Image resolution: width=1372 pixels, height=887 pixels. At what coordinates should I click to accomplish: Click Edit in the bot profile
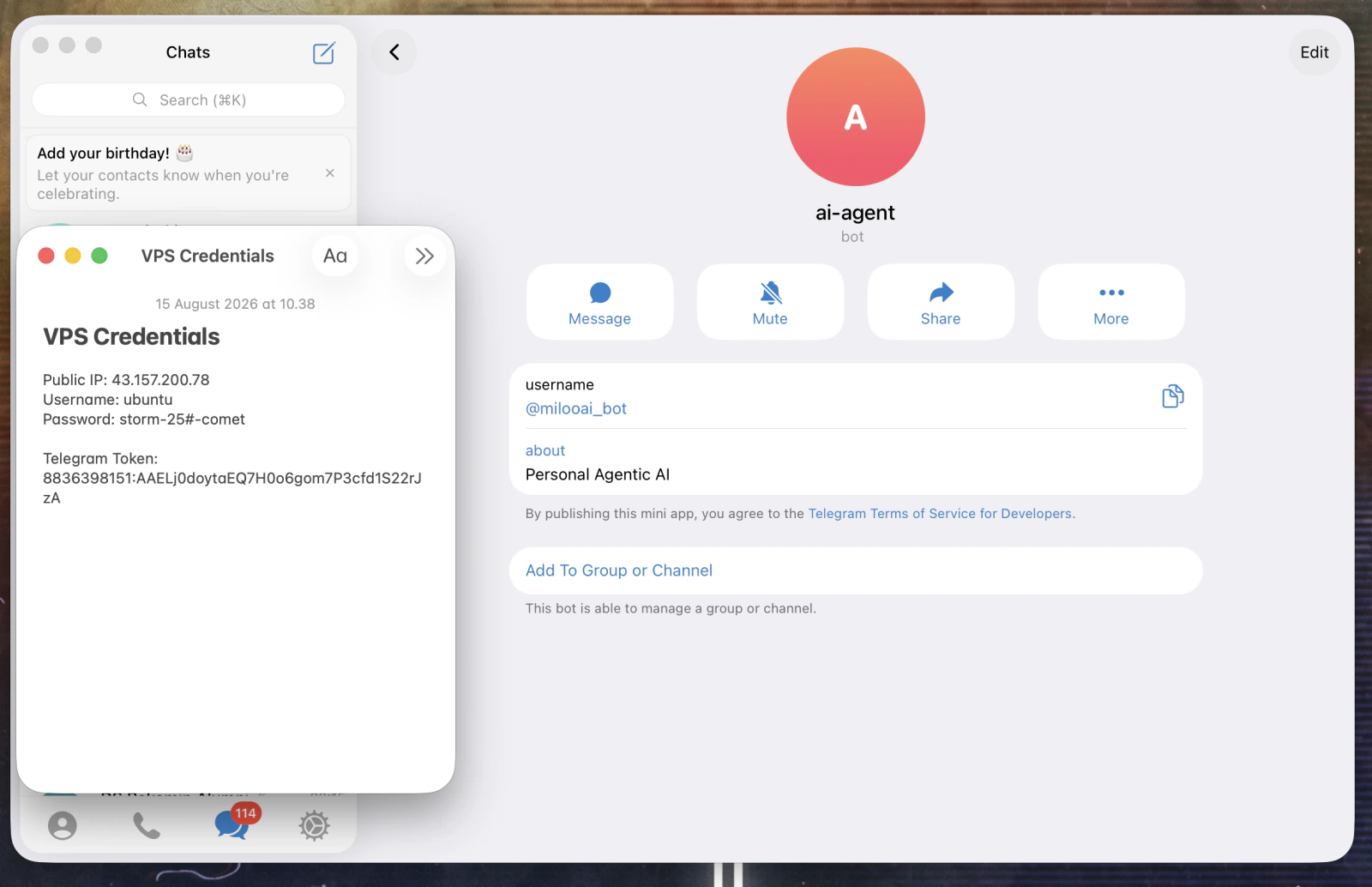click(1314, 52)
